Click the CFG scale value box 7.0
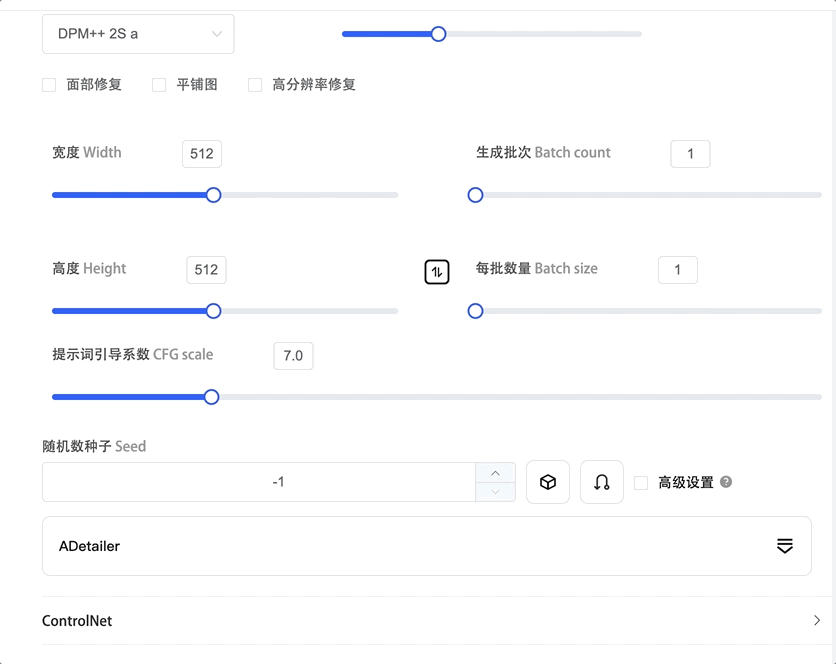Screen dimensions: 836x664 click(293, 356)
